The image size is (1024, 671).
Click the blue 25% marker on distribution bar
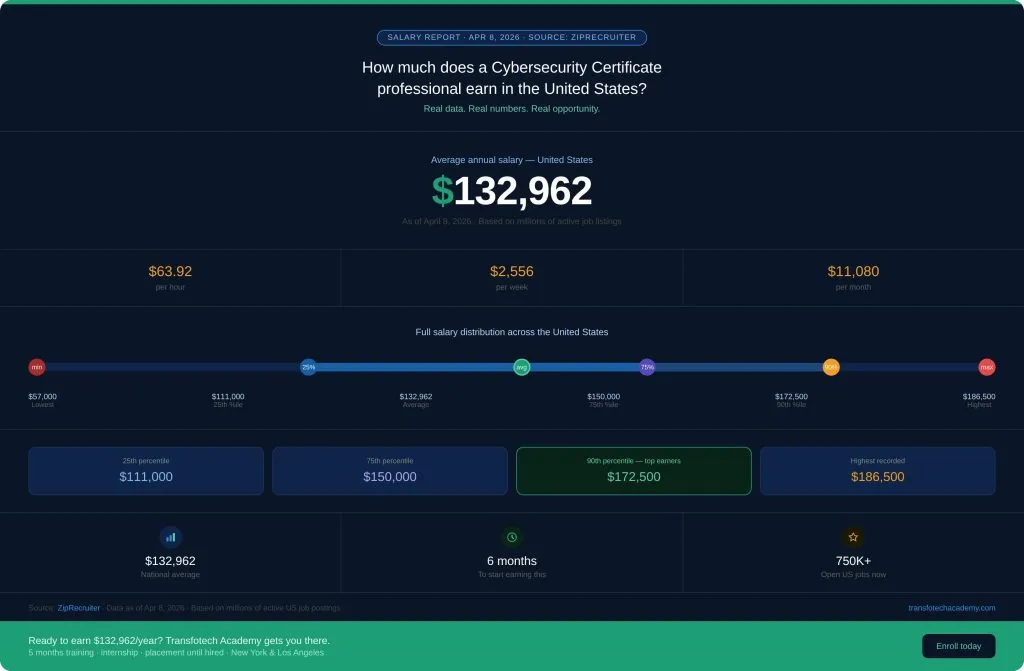(308, 367)
